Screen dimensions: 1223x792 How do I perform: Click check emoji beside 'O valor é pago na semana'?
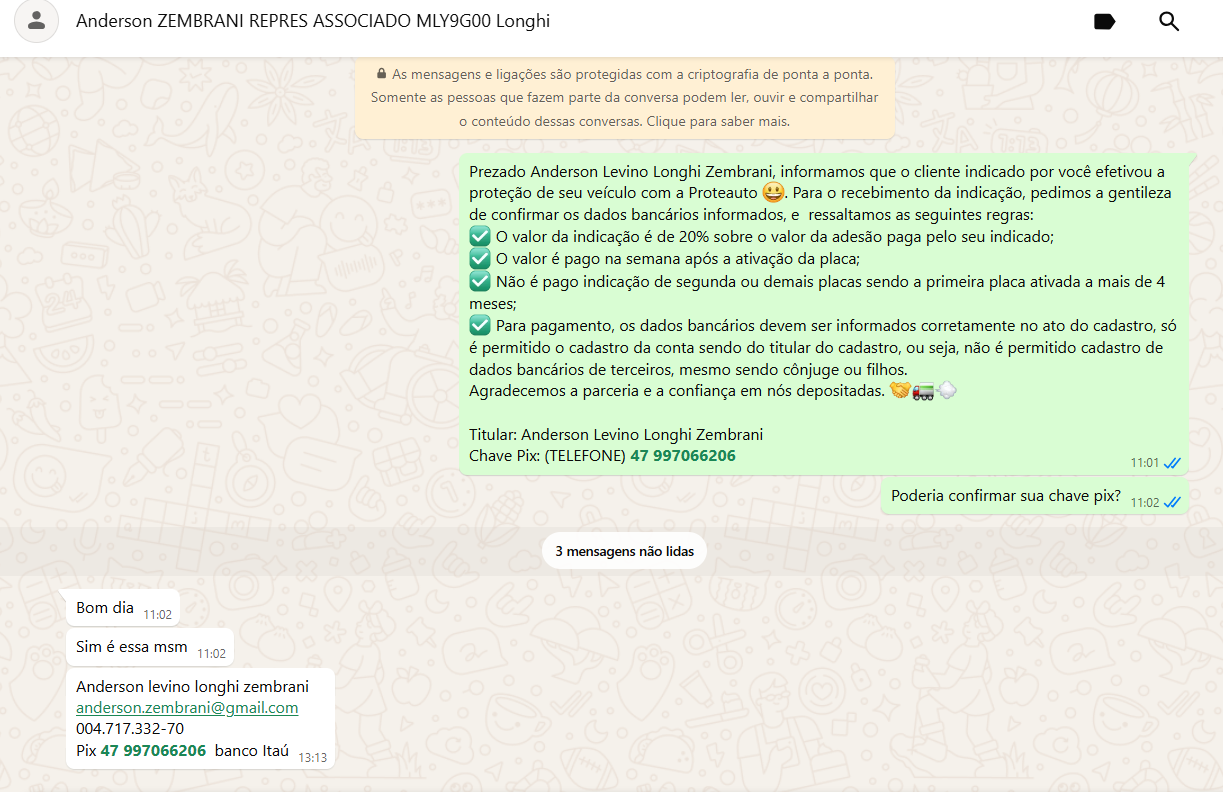point(480,259)
